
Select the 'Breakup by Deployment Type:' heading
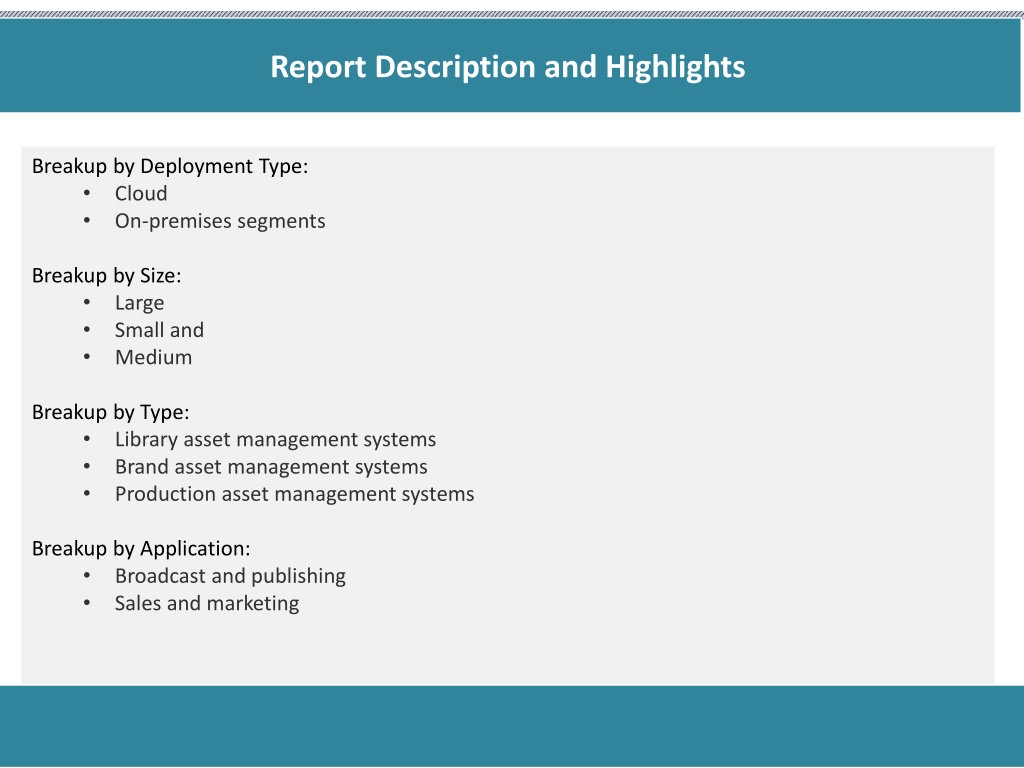170,167
